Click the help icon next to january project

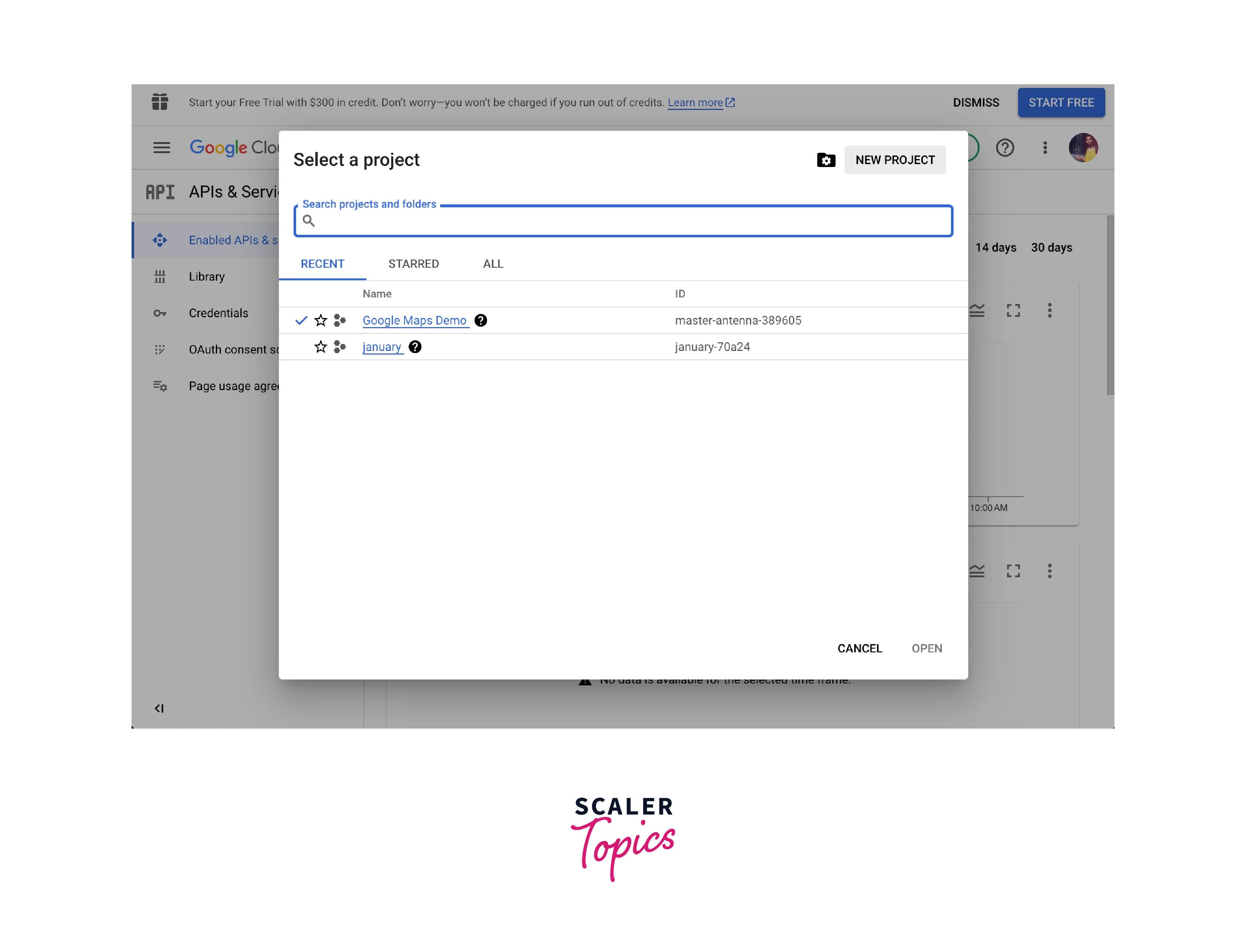point(416,346)
